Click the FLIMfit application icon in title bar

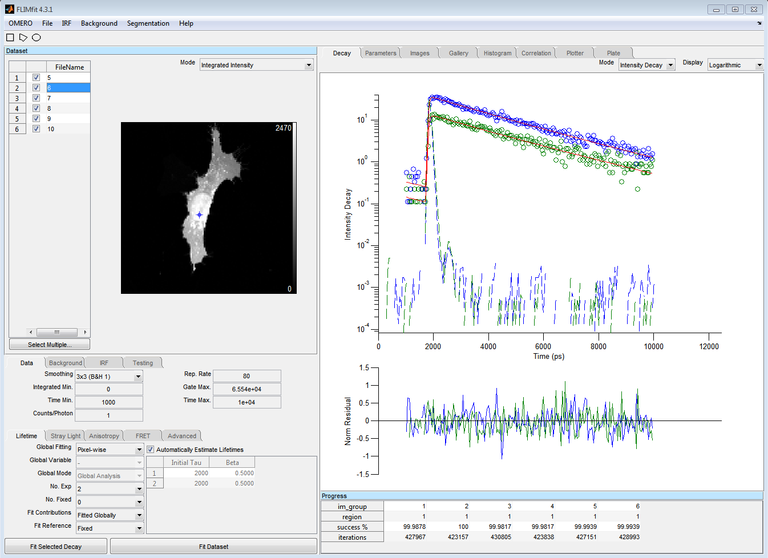pos(9,8)
